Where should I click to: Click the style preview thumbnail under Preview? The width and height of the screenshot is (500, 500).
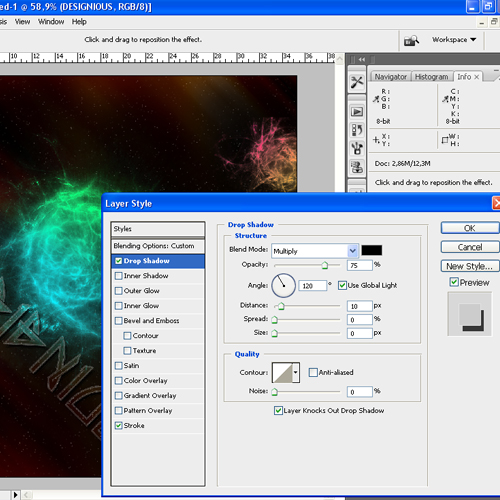pyautogui.click(x=470, y=314)
